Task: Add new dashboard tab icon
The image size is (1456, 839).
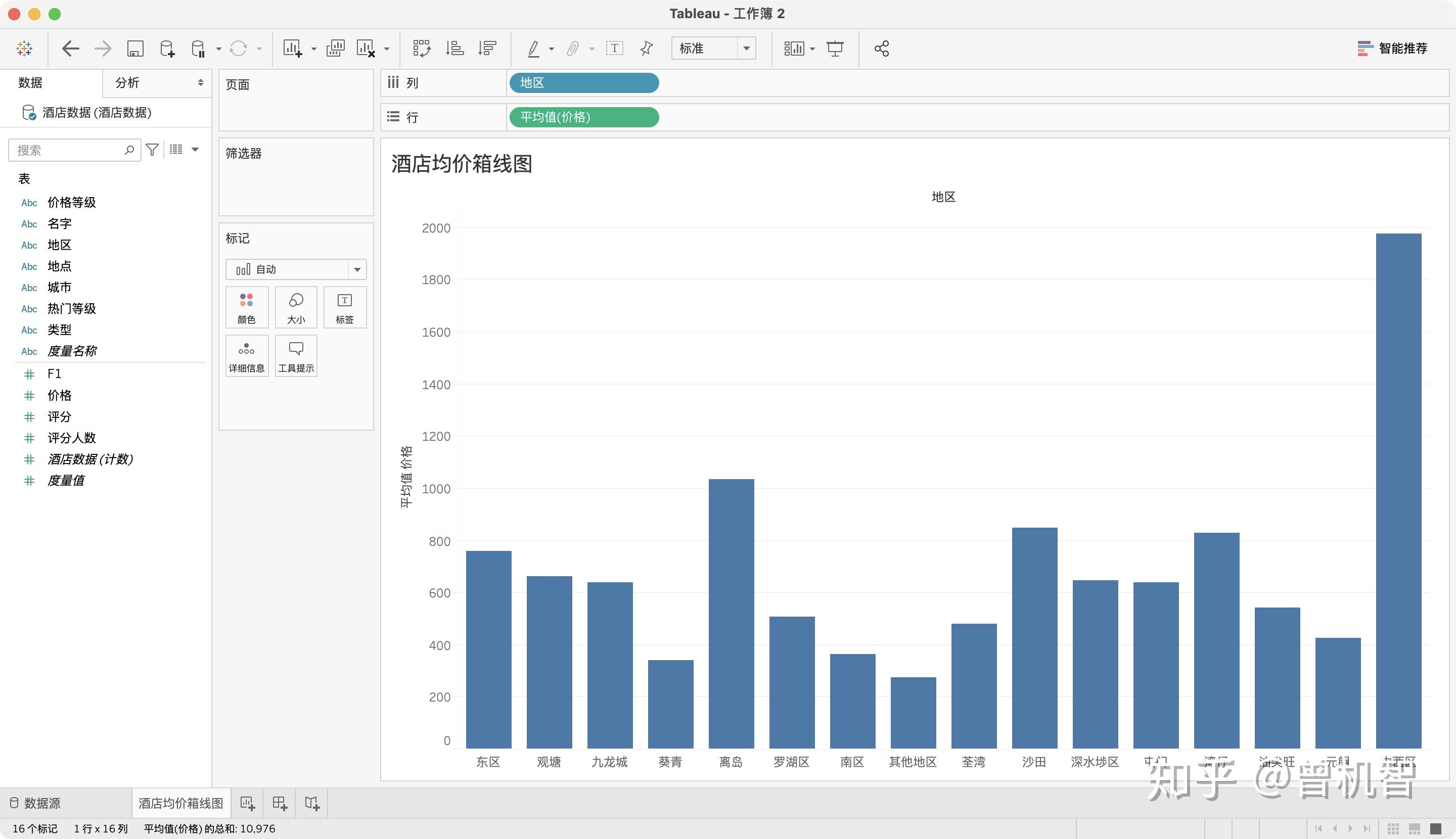Action: (280, 803)
